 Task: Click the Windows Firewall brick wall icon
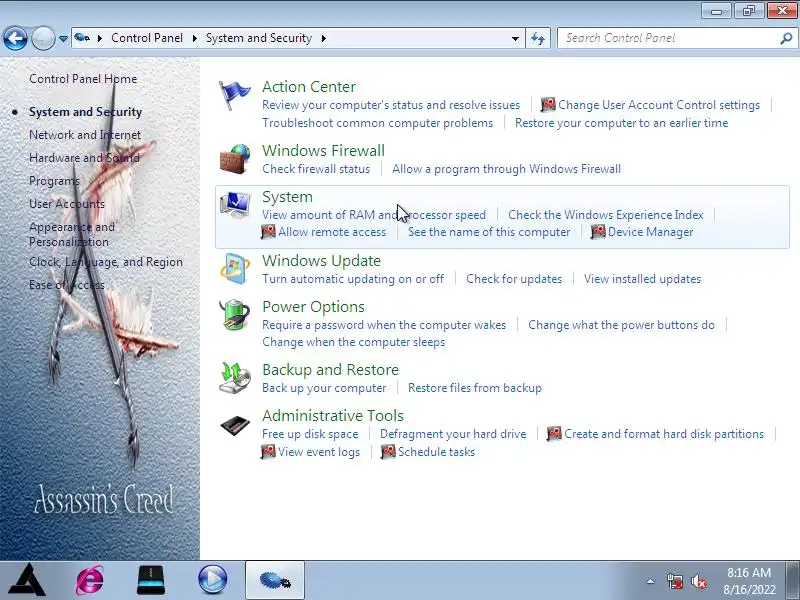tap(235, 159)
